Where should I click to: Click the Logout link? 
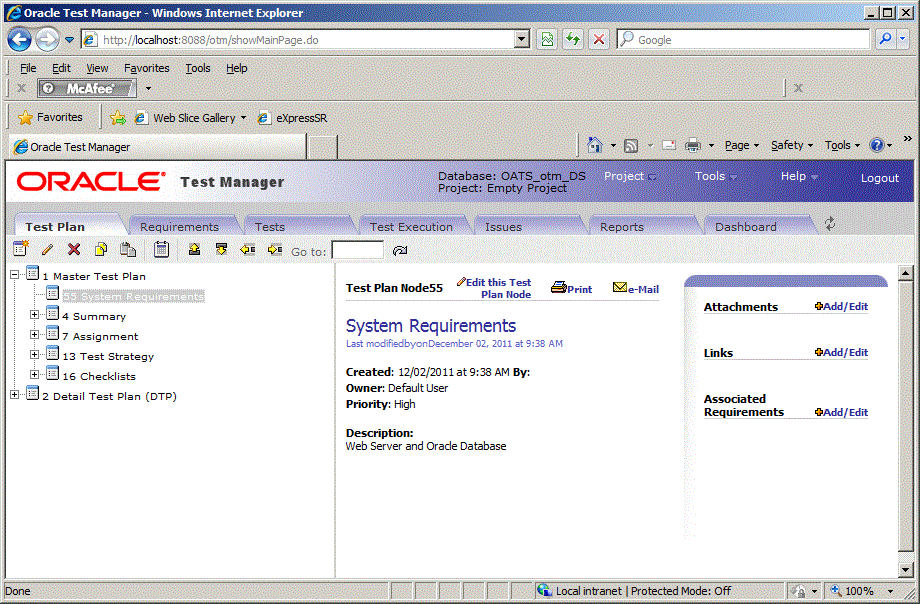[x=880, y=178]
